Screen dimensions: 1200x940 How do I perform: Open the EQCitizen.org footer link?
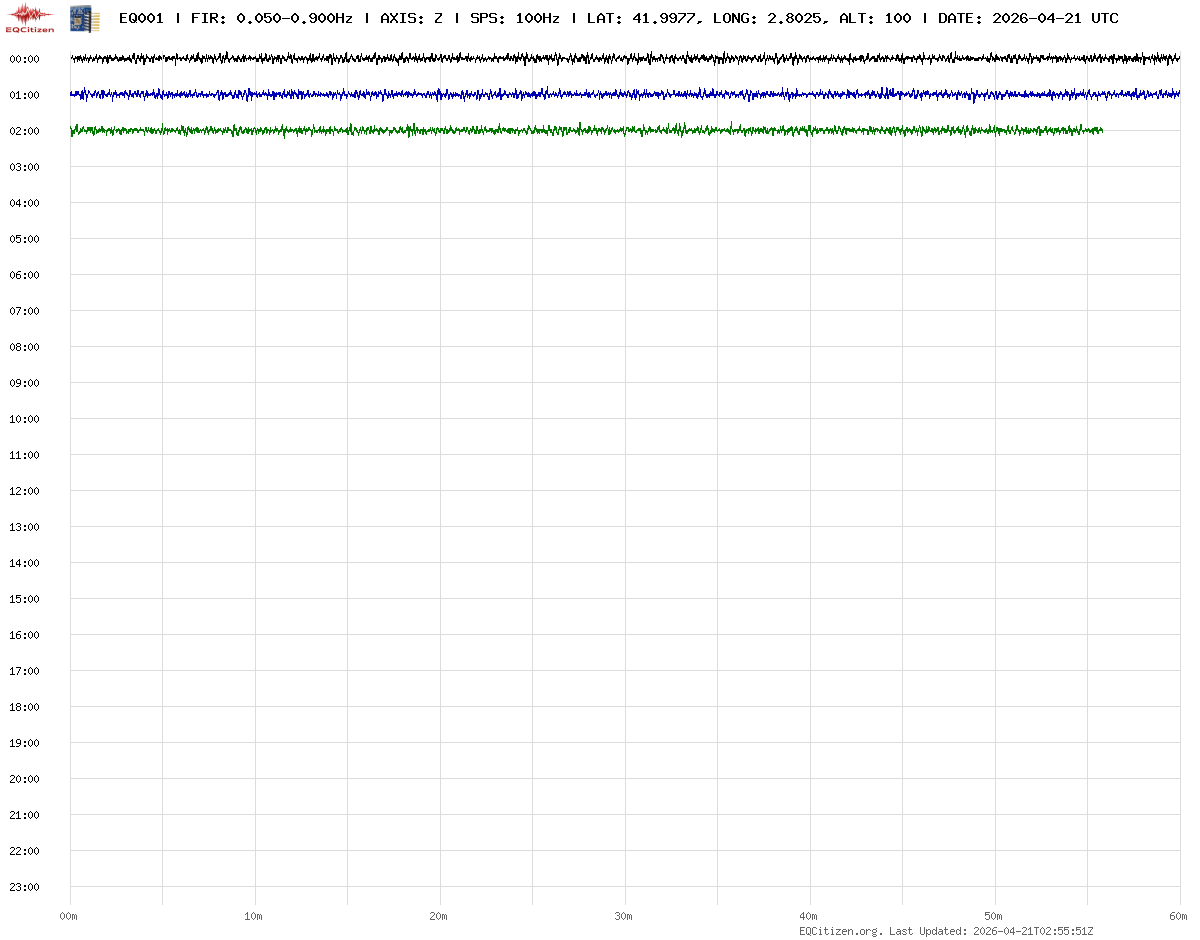point(841,931)
